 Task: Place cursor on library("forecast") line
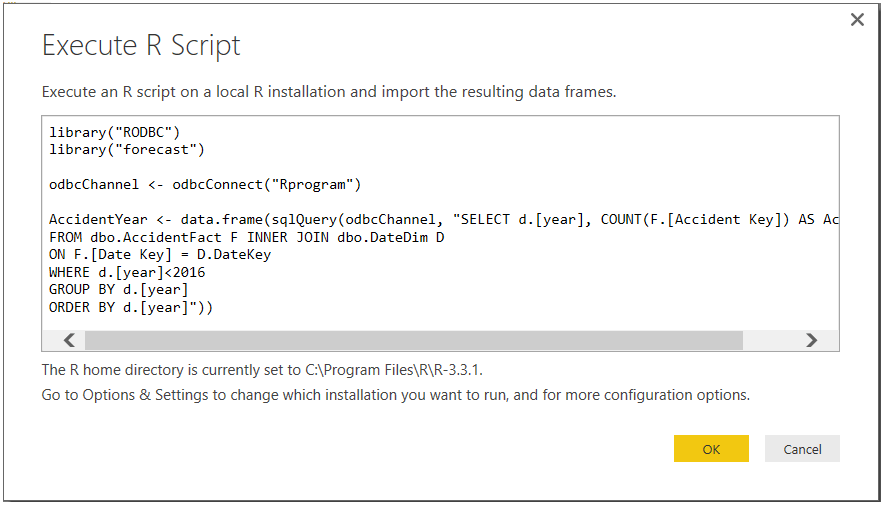[x=127, y=150]
